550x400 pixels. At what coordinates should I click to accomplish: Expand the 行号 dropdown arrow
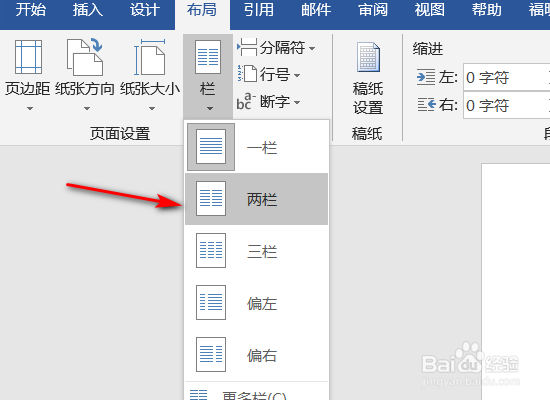pos(297,75)
